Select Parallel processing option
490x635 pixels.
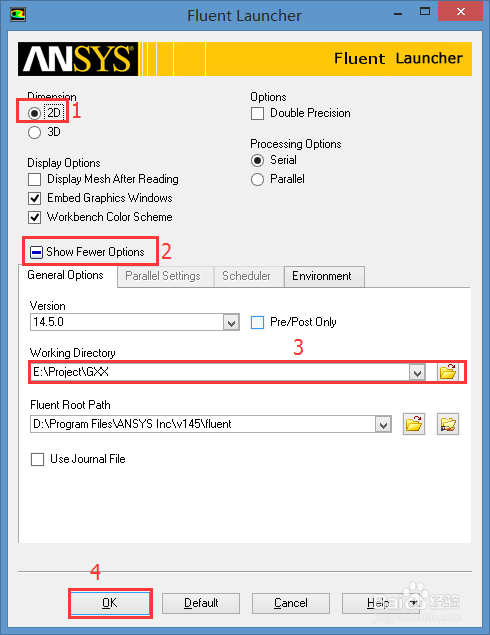[x=257, y=179]
